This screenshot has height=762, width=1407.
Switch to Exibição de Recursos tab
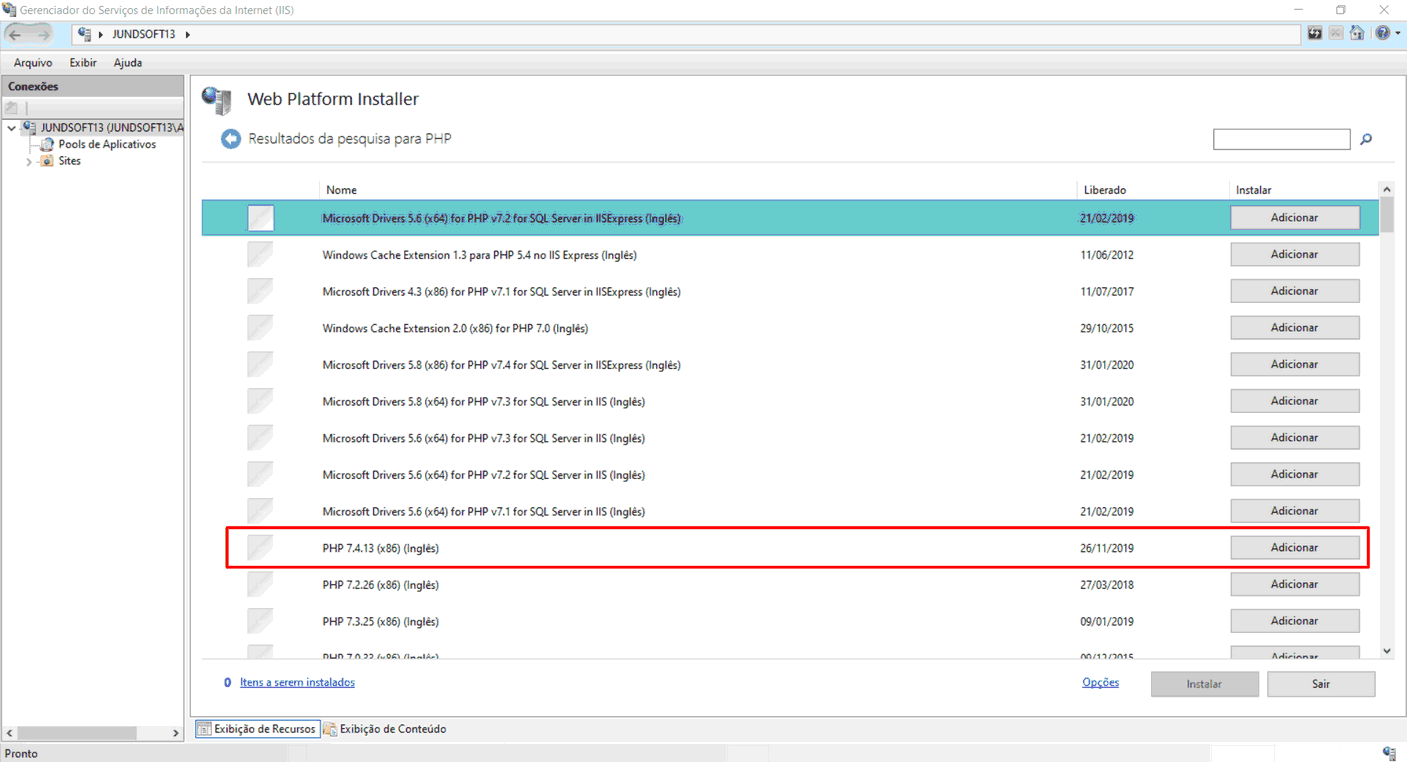257,729
